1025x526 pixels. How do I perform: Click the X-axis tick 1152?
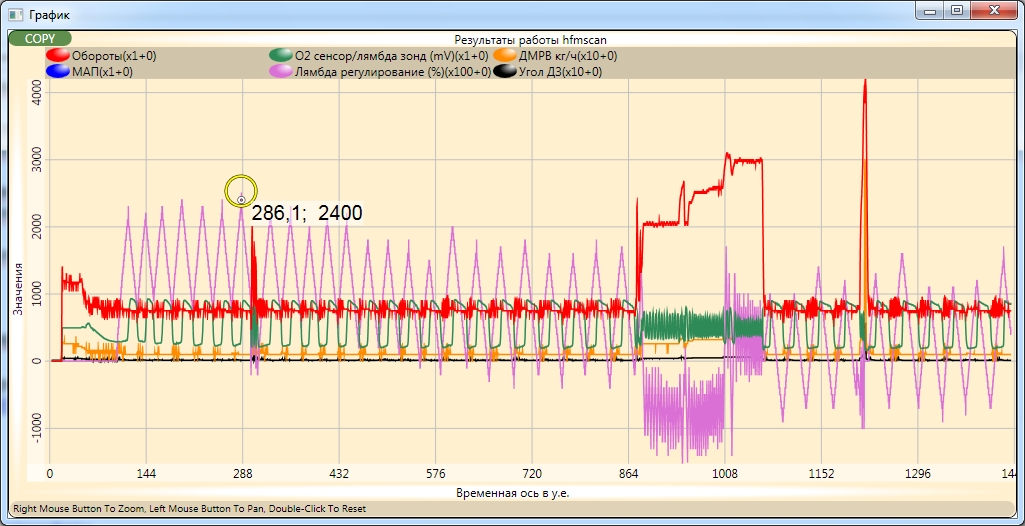point(822,474)
